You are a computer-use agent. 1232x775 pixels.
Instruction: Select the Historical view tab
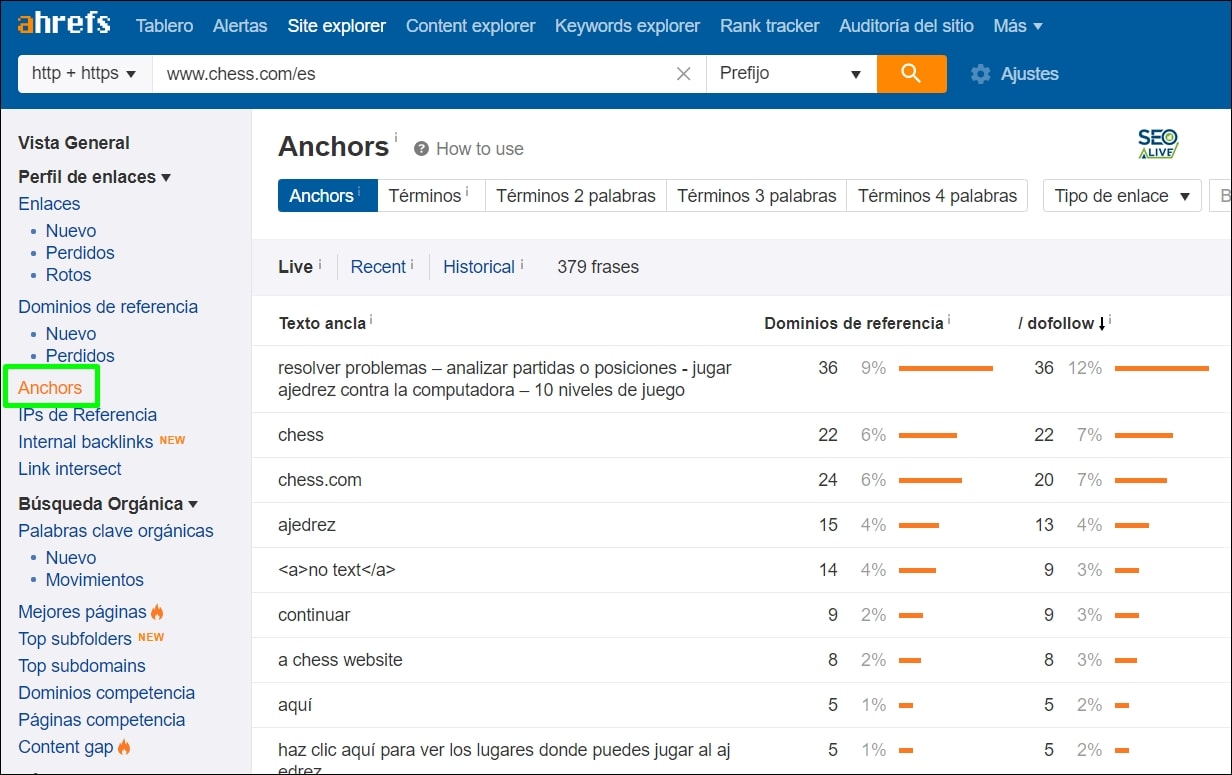point(481,266)
